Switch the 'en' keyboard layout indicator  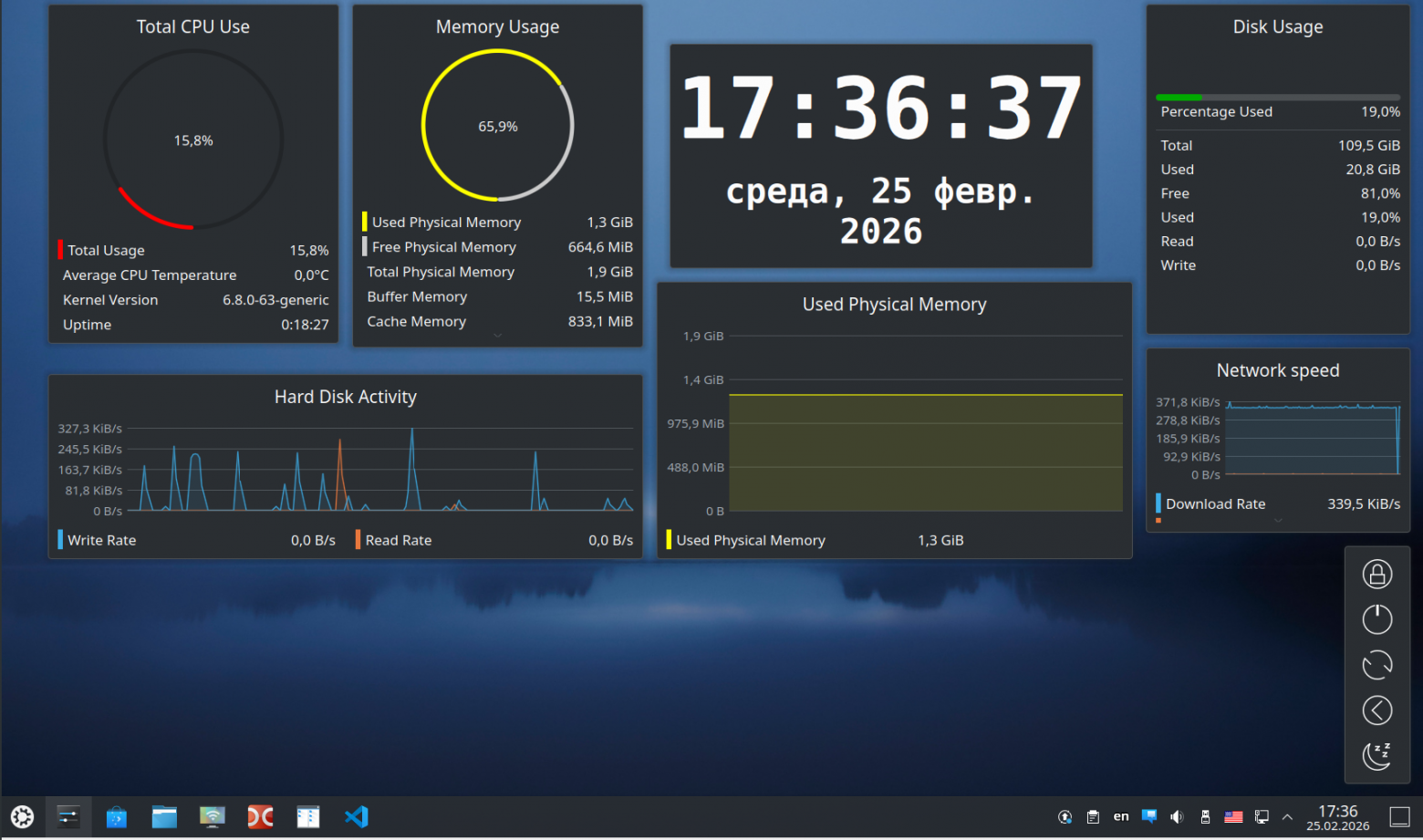coord(1121,817)
